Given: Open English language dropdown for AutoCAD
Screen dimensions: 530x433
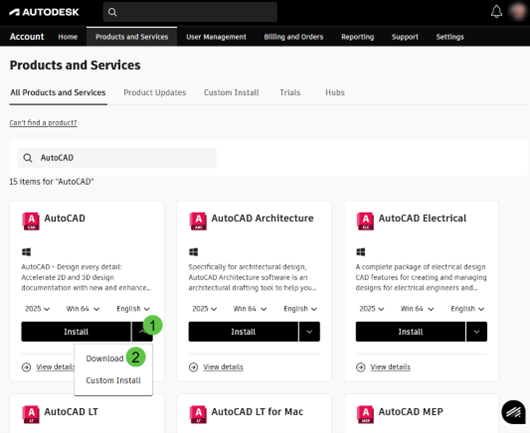Looking at the screenshot, I should (x=133, y=309).
